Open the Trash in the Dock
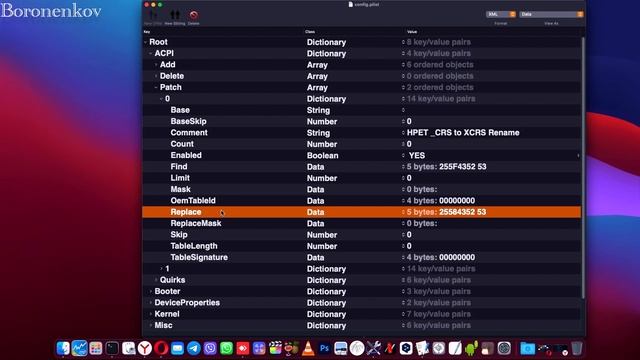640x360 pixels. pos(576,349)
